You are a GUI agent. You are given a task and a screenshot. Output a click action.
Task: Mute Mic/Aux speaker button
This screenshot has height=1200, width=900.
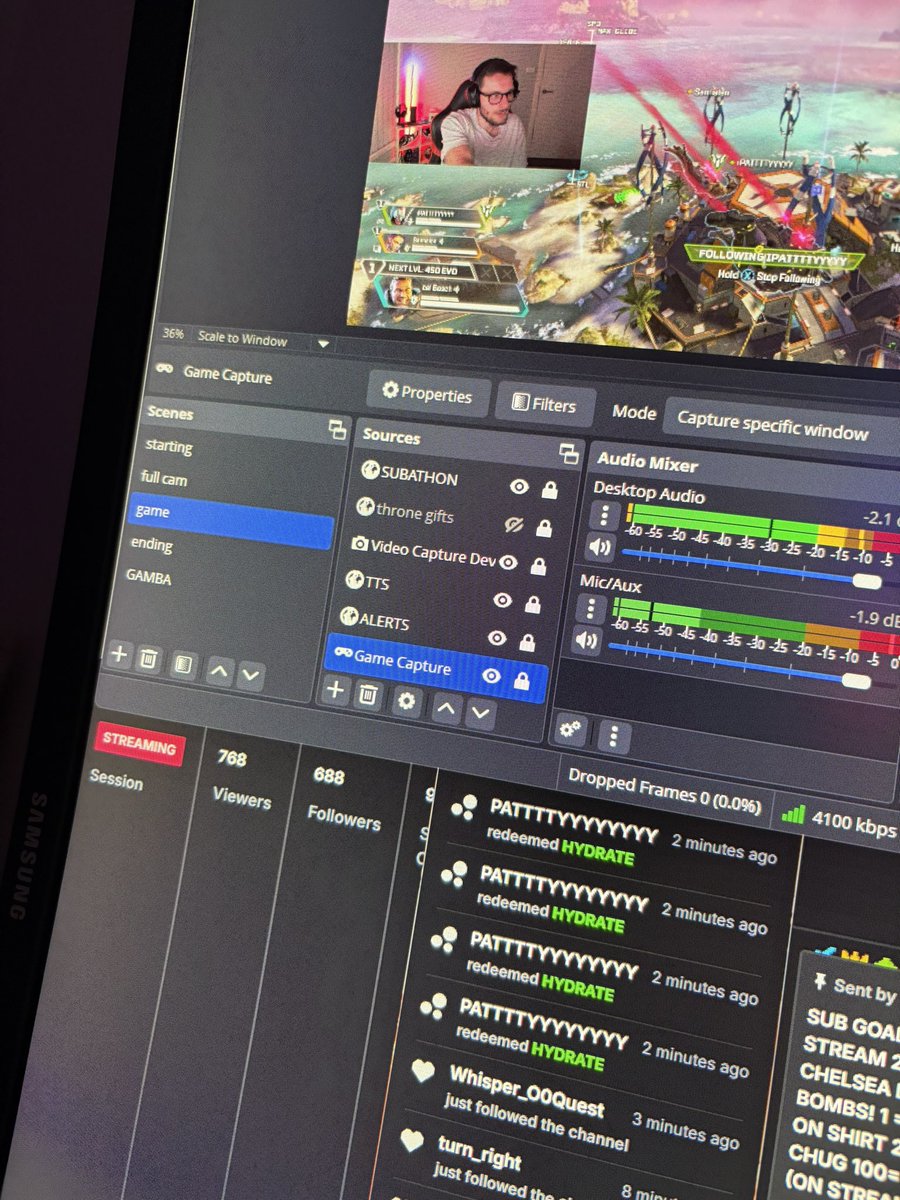click(x=586, y=641)
